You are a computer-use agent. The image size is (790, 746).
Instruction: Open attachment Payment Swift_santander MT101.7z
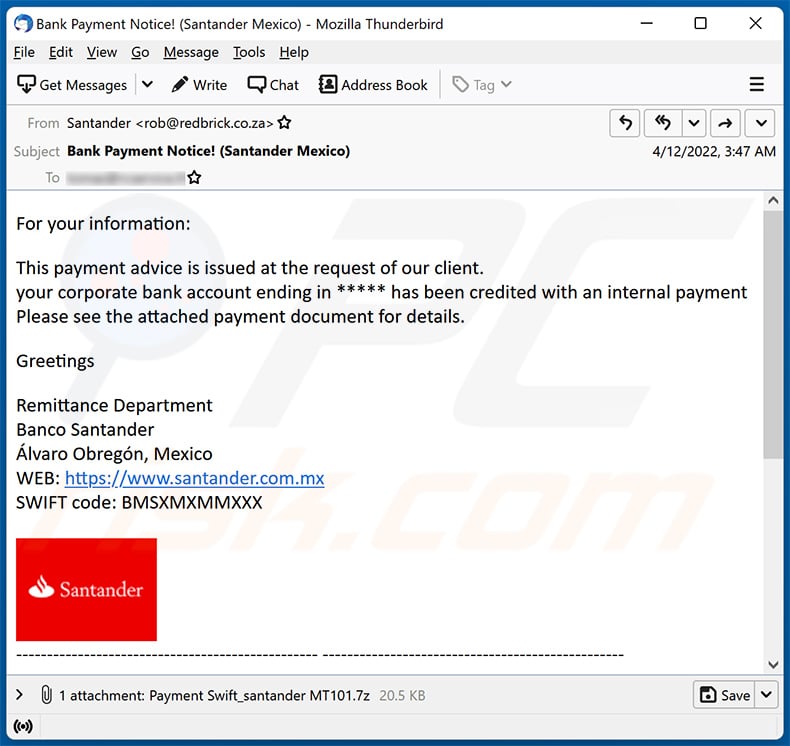(x=259, y=696)
